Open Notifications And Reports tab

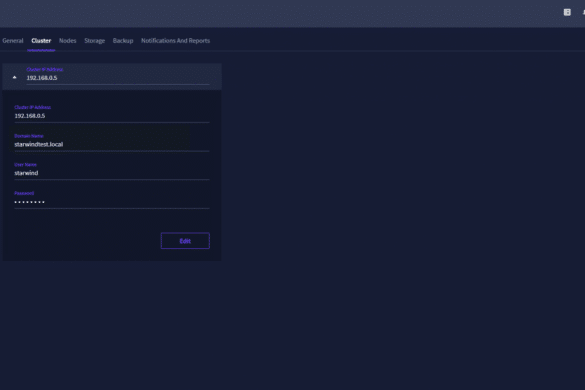(x=175, y=41)
